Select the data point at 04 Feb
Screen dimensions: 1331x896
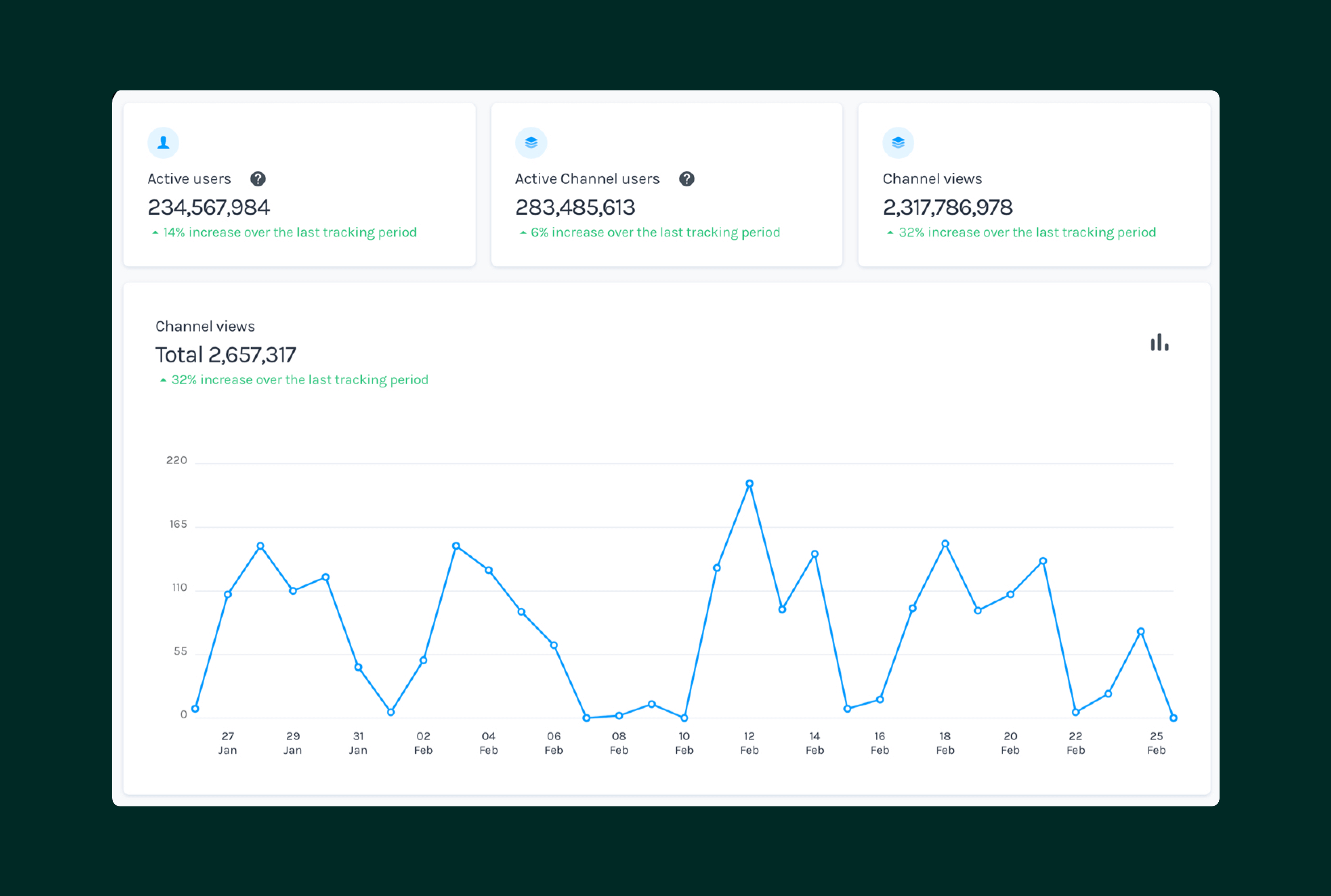(488, 570)
